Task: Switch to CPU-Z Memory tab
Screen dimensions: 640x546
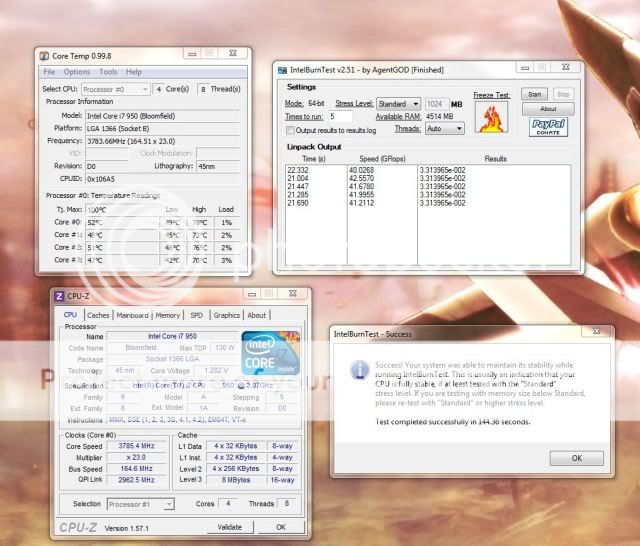Action: [167, 315]
